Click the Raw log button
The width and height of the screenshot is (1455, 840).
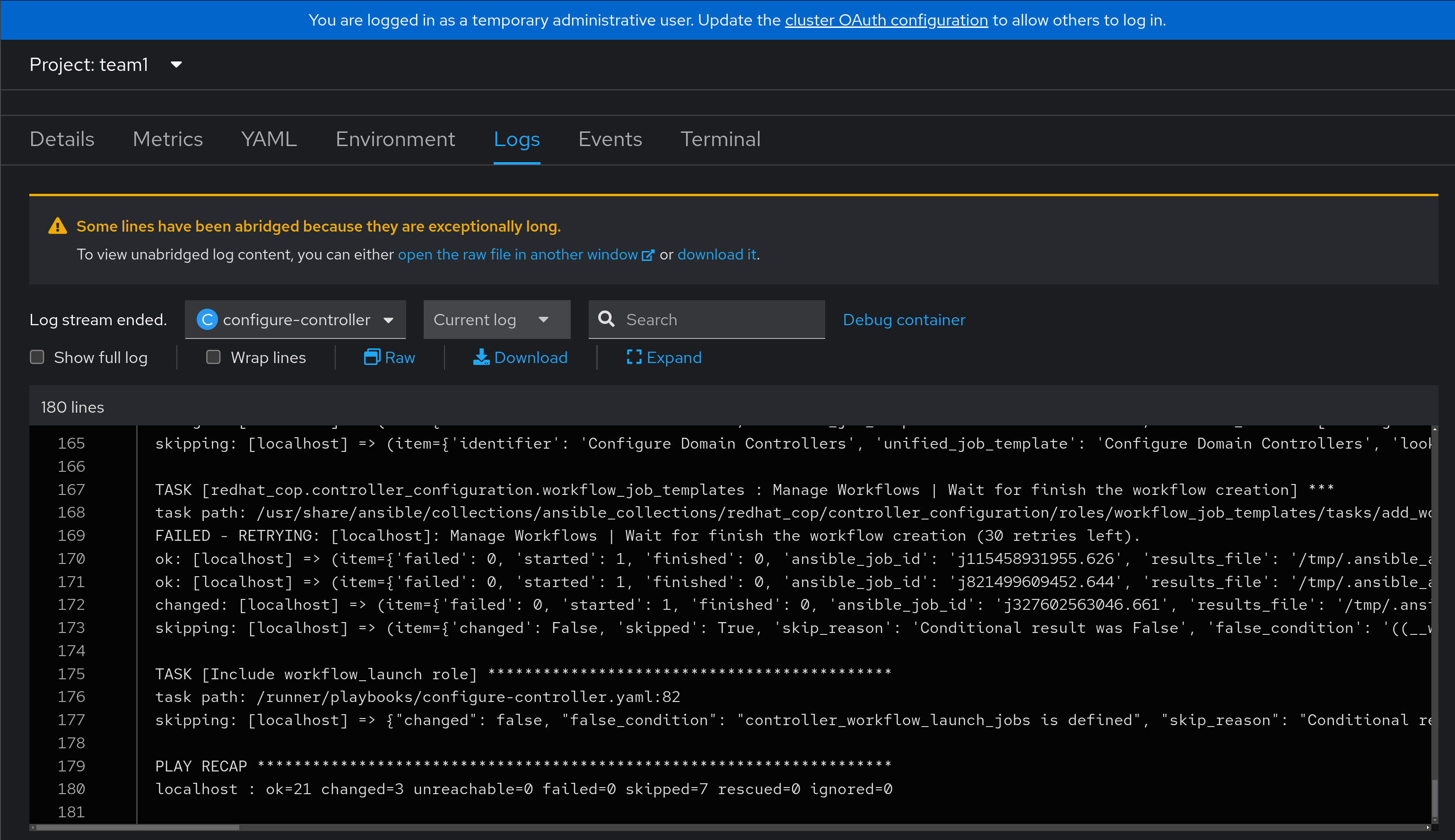point(390,358)
